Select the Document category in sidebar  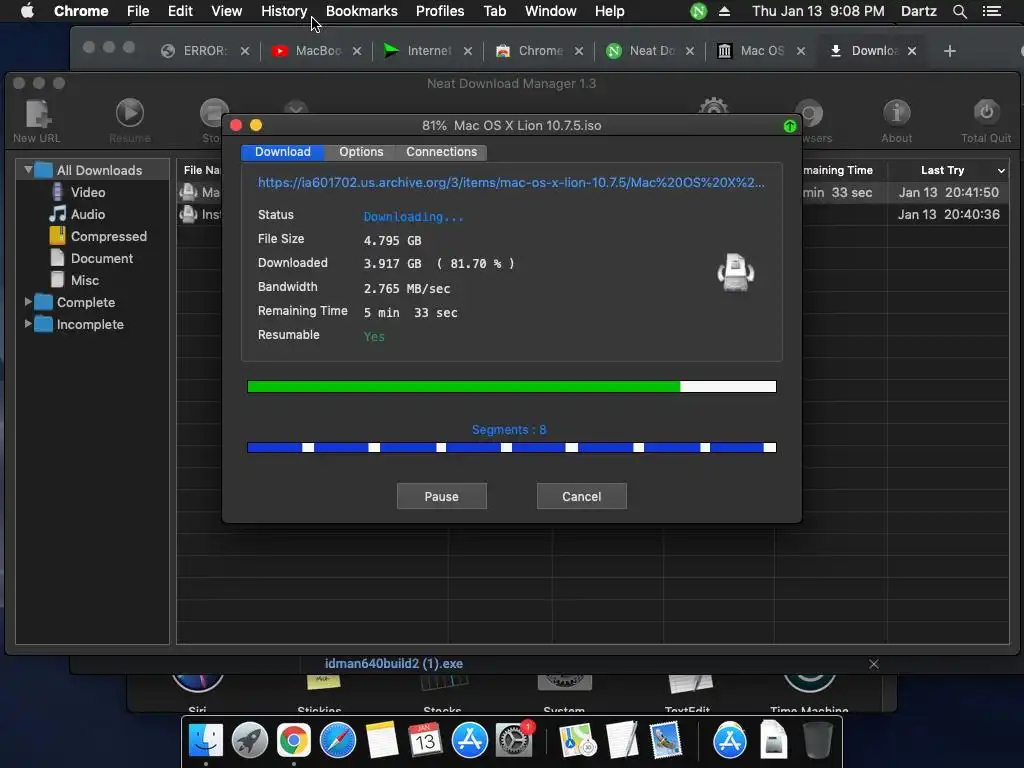pos(101,258)
